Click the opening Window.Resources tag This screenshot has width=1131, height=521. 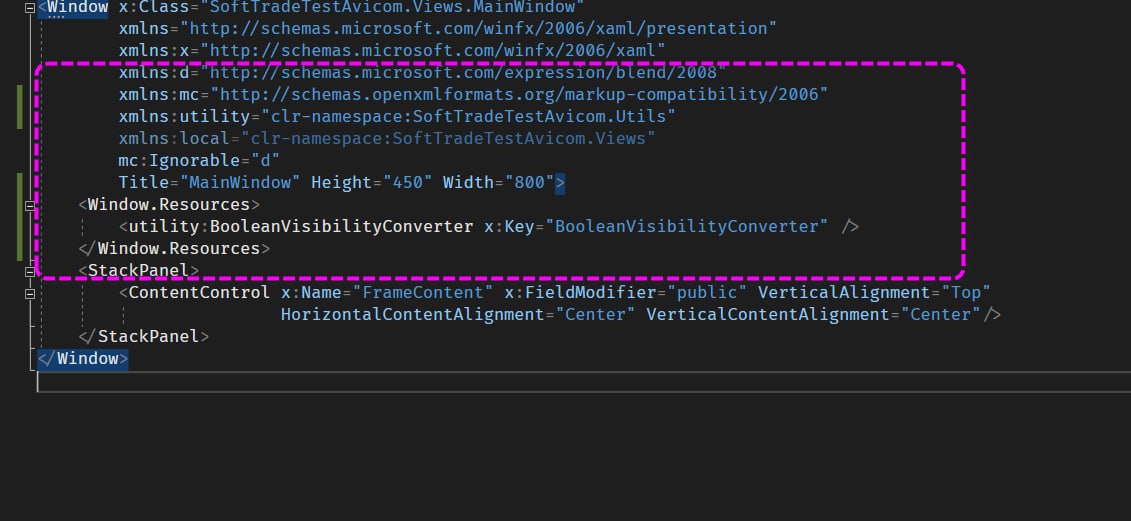[x=169, y=204]
